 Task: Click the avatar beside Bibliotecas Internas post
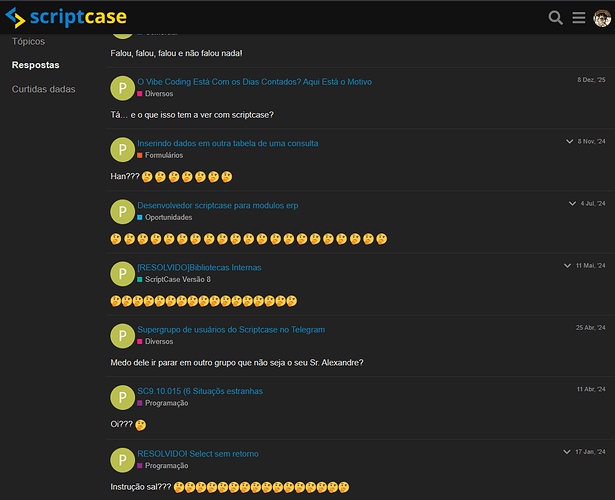point(122,273)
